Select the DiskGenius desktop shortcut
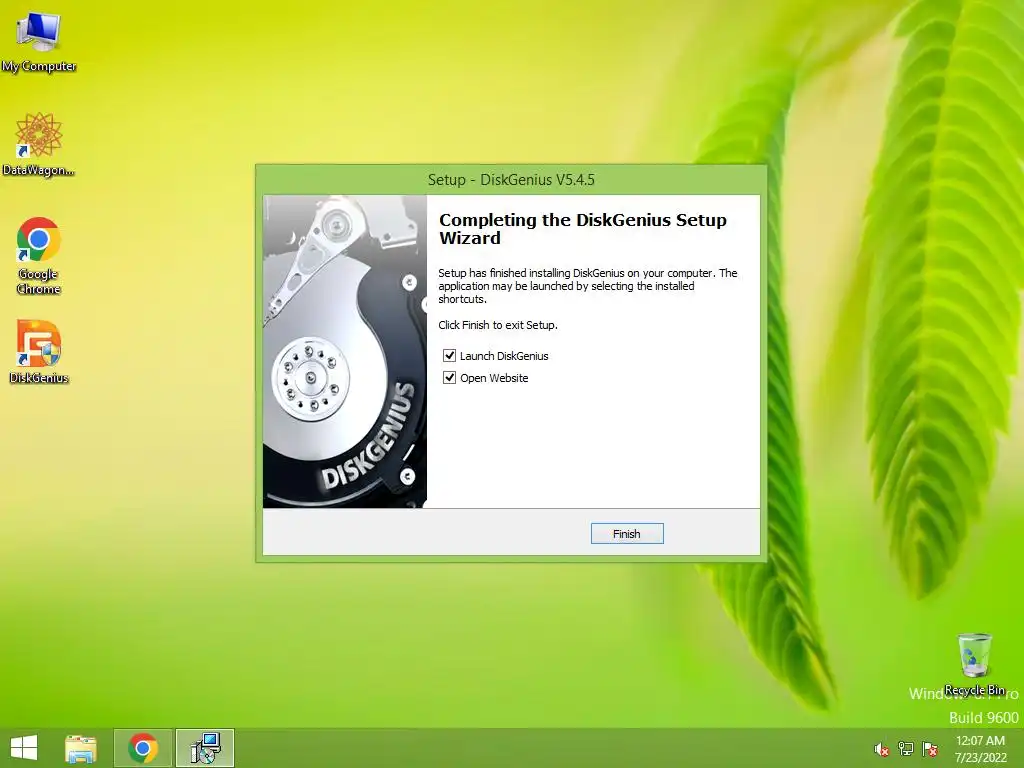 click(39, 351)
